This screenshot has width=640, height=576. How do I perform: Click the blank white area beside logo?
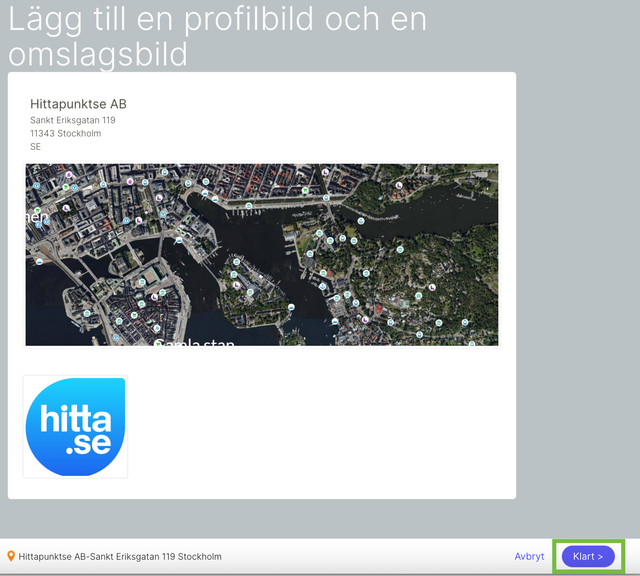click(x=320, y=430)
